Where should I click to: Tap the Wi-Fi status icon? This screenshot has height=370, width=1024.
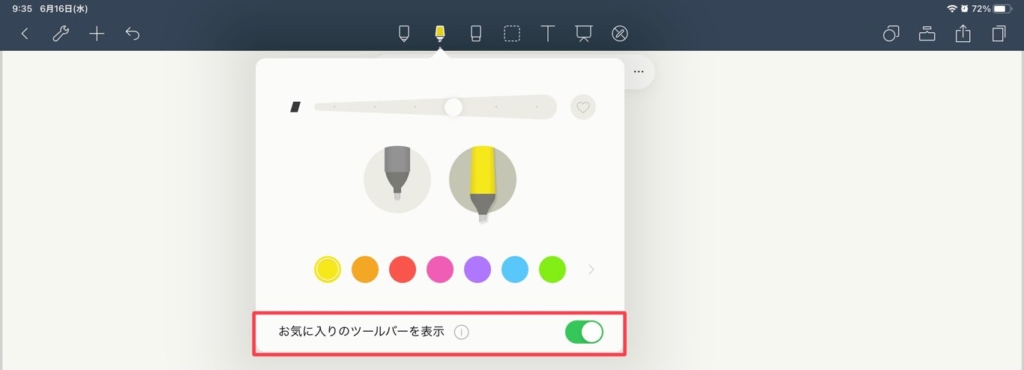pyautogui.click(x=952, y=9)
